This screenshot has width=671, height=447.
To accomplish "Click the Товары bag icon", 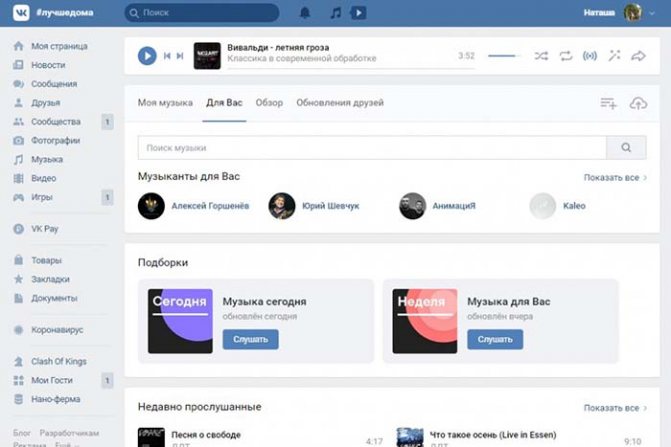I will coord(18,260).
